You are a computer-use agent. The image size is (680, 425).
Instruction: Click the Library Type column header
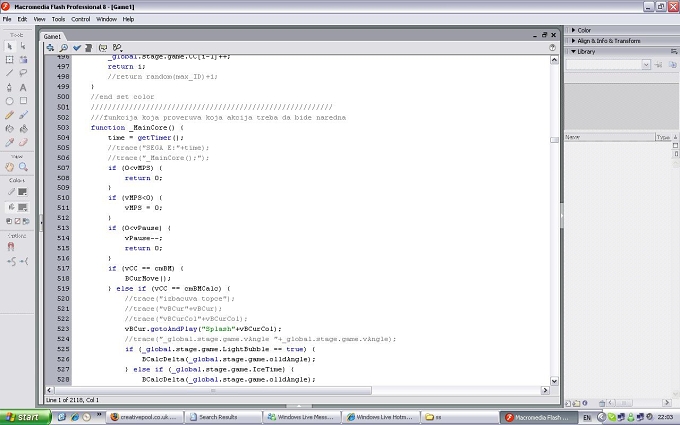click(x=663, y=137)
